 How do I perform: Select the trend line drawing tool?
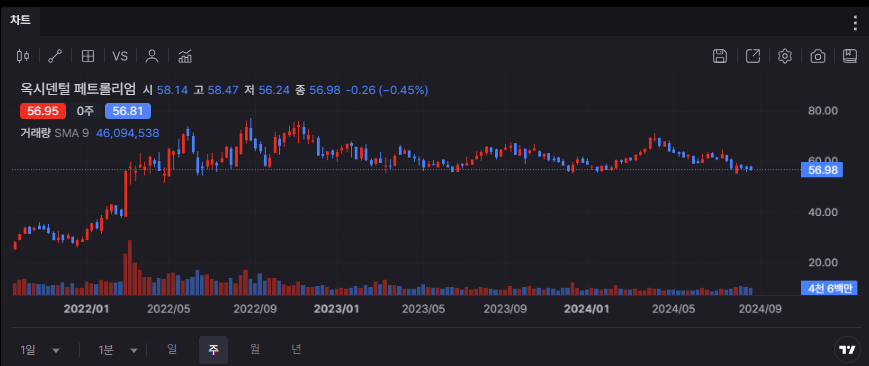(55, 56)
